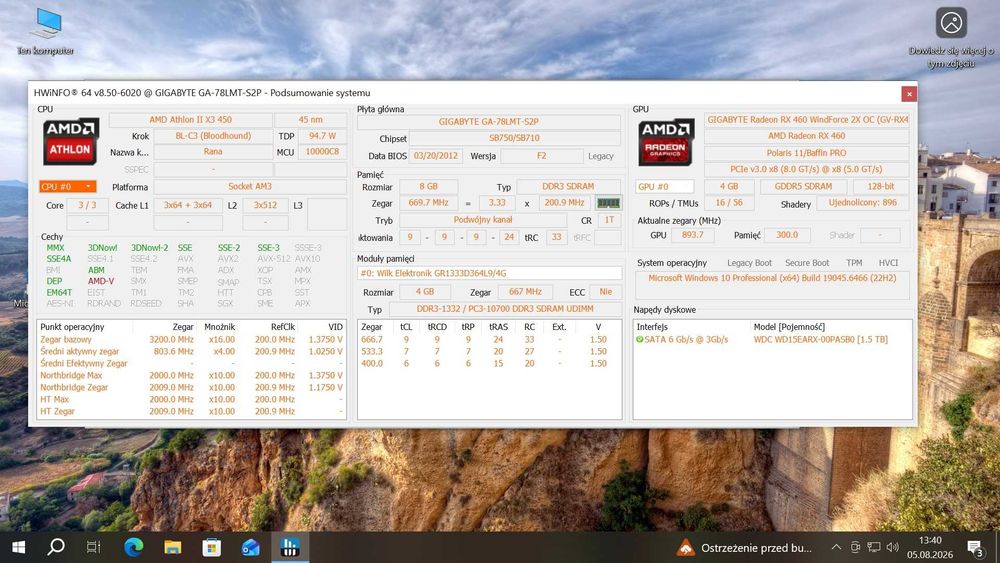Click BIOS version 'F2' field
The width and height of the screenshot is (1000, 563).
pos(541,156)
